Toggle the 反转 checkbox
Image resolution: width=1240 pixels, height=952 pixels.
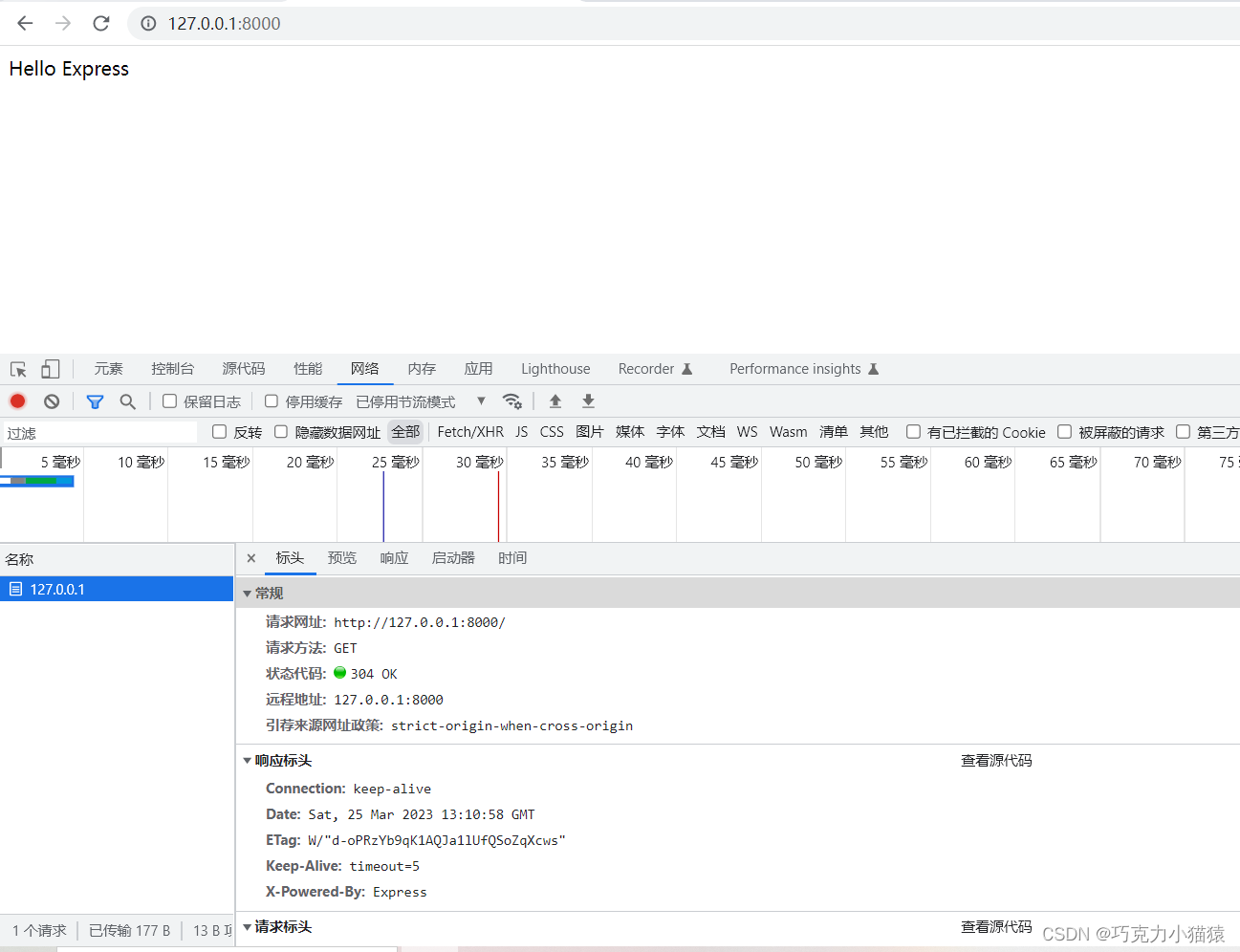tap(219, 432)
